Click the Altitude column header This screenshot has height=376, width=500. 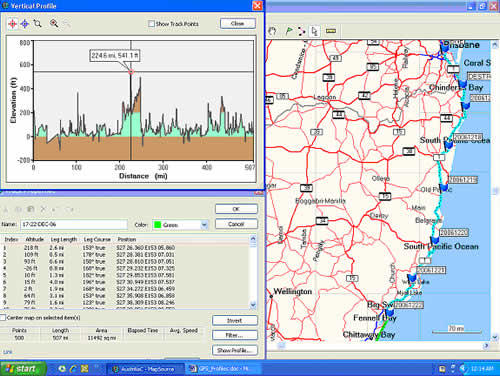[x=35, y=239]
